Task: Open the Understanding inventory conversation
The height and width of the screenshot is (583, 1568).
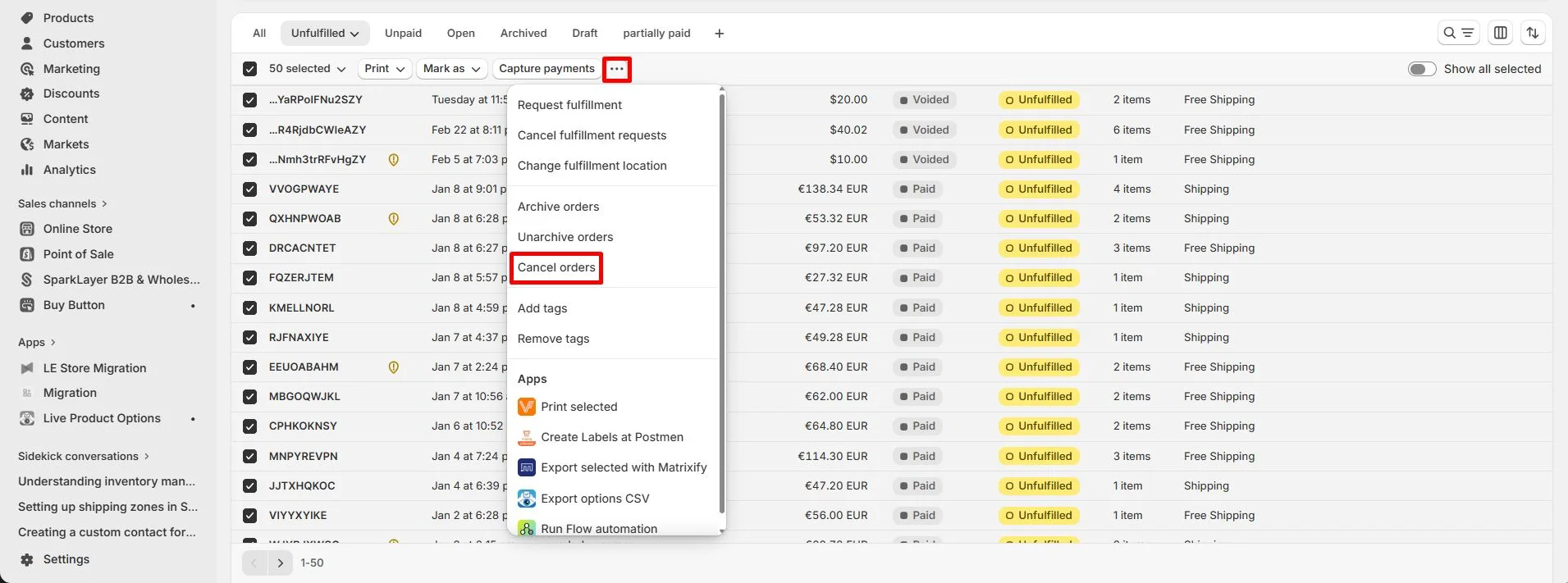Action: pos(107,481)
